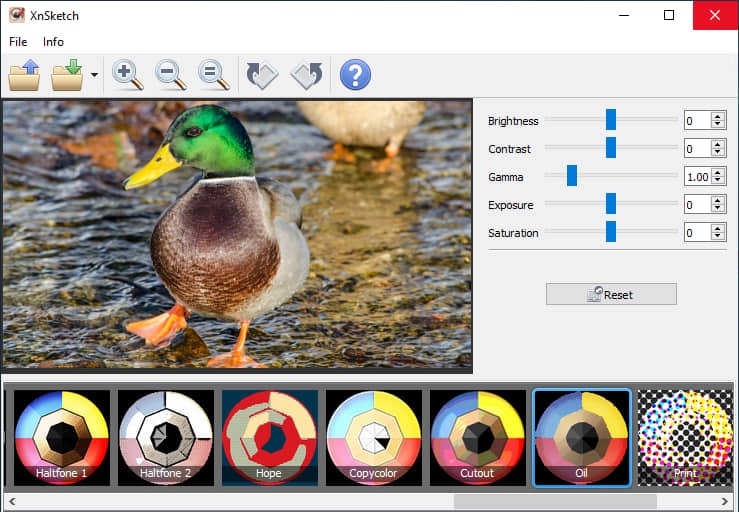Decrease Contrast with the down stepper arrow

(717, 153)
